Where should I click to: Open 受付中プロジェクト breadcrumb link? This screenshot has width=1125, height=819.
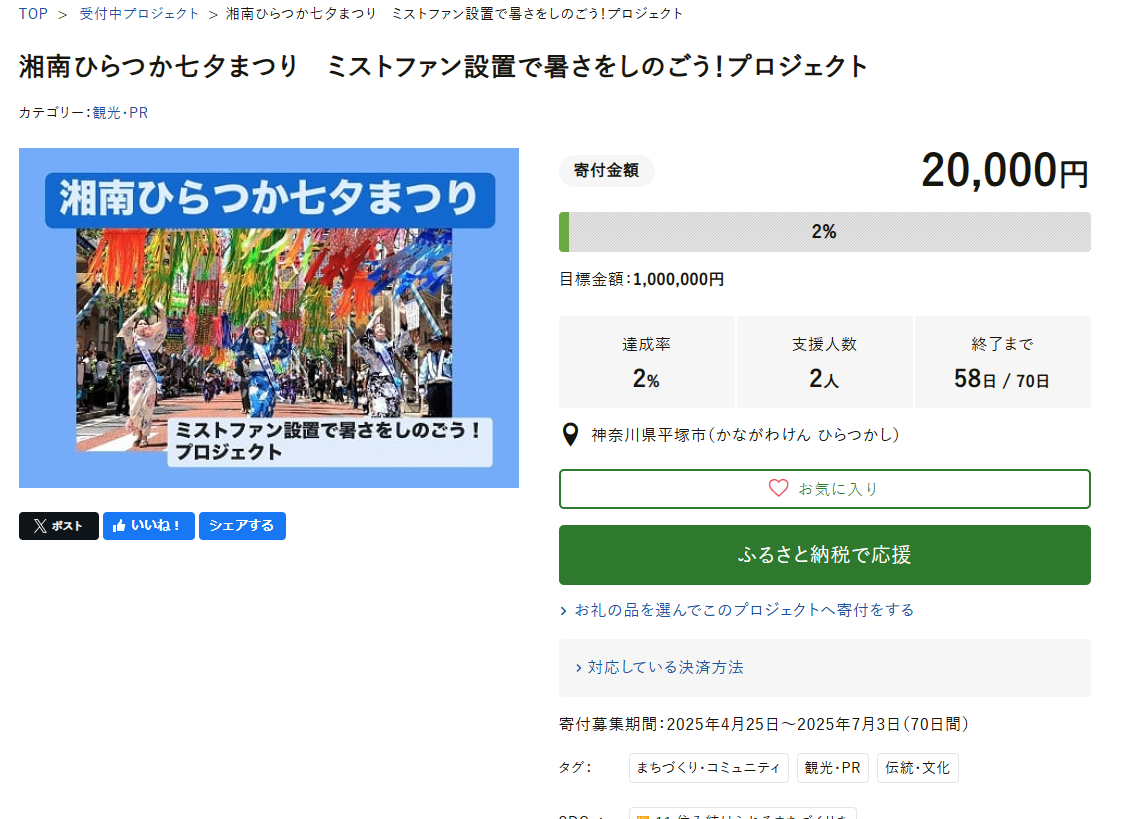[140, 14]
